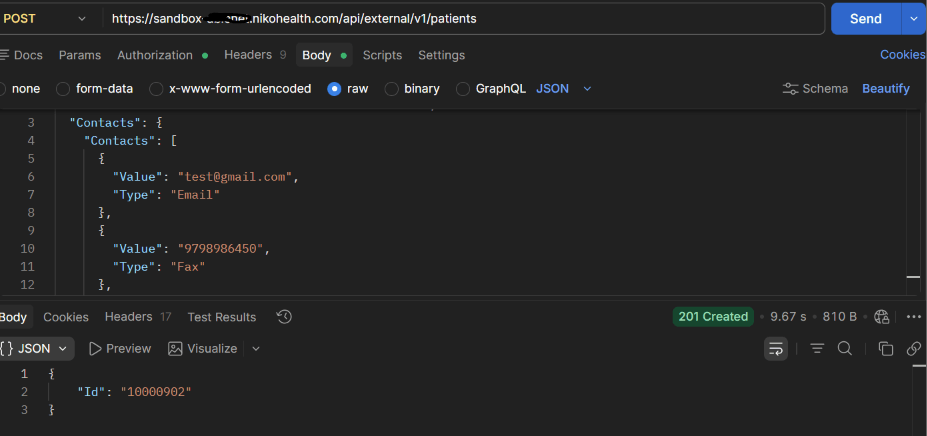Select binary body option

click(x=412, y=89)
